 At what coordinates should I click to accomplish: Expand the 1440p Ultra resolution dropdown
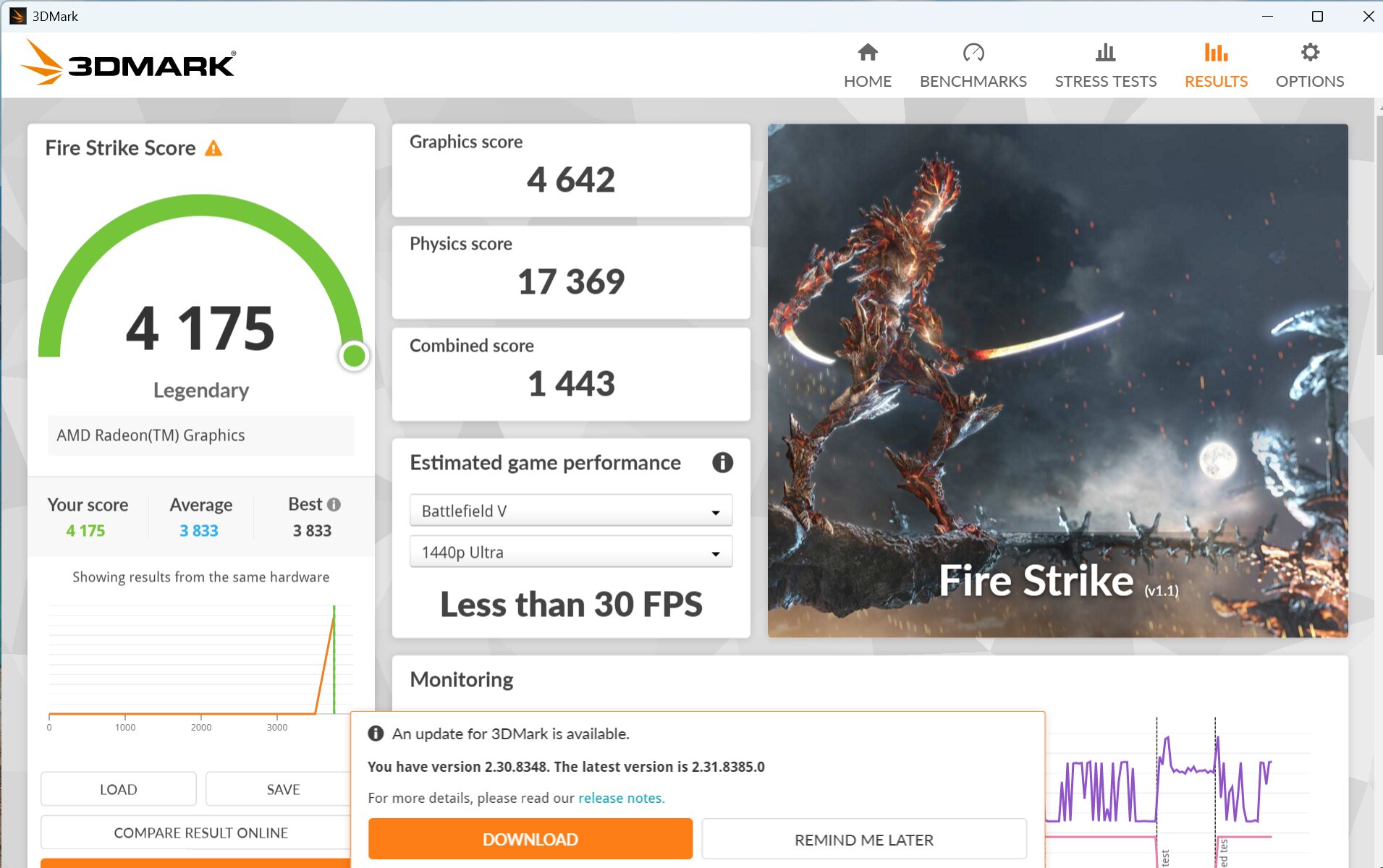[x=571, y=552]
